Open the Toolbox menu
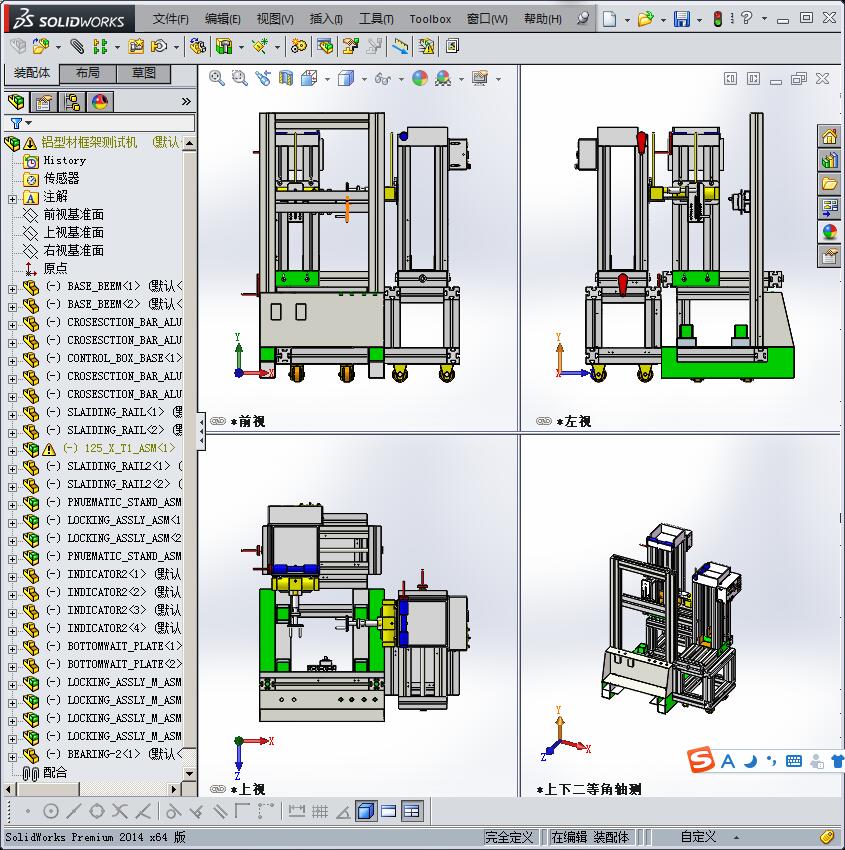Viewport: 845px width, 850px height. pyautogui.click(x=430, y=19)
